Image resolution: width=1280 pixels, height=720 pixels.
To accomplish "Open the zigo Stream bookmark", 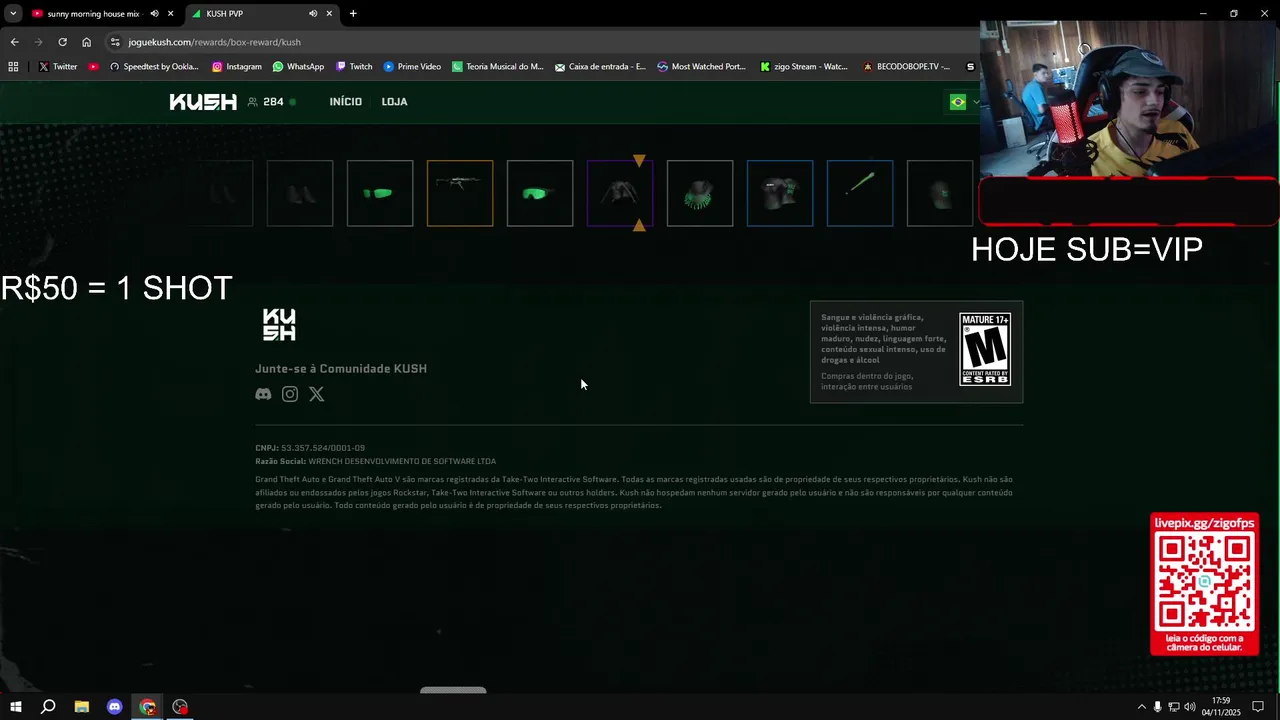I will [x=804, y=67].
